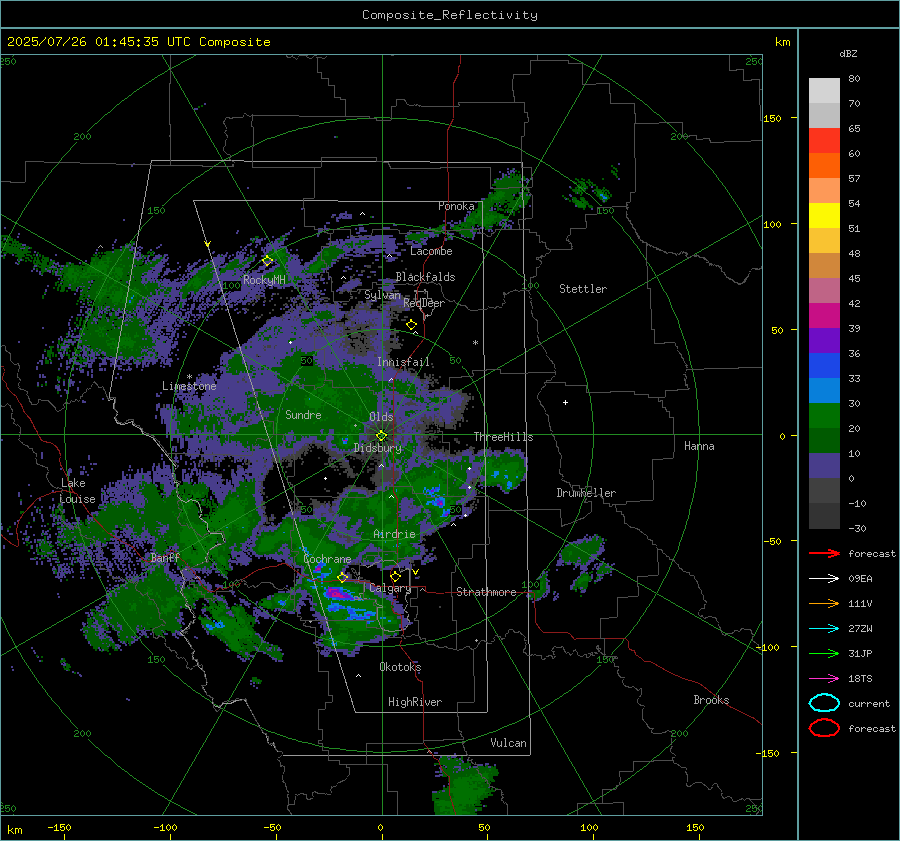Click the yellow diamond marker near RockyMH
Screen dimensions: 900x841
(267, 261)
